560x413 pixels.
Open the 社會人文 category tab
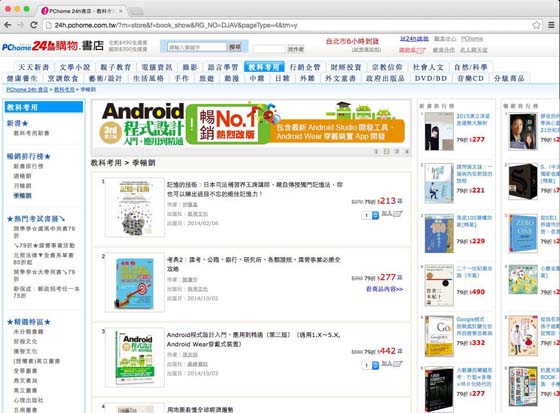pyautogui.click(x=428, y=67)
